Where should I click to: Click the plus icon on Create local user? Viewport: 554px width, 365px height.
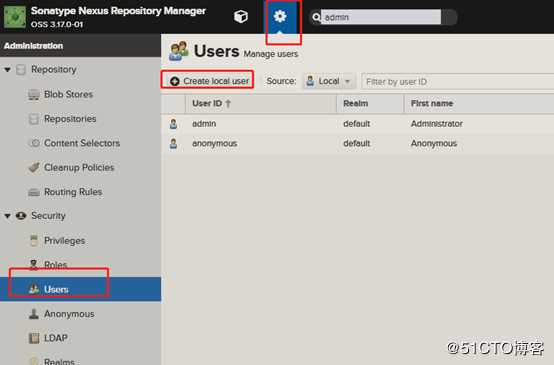[175, 81]
